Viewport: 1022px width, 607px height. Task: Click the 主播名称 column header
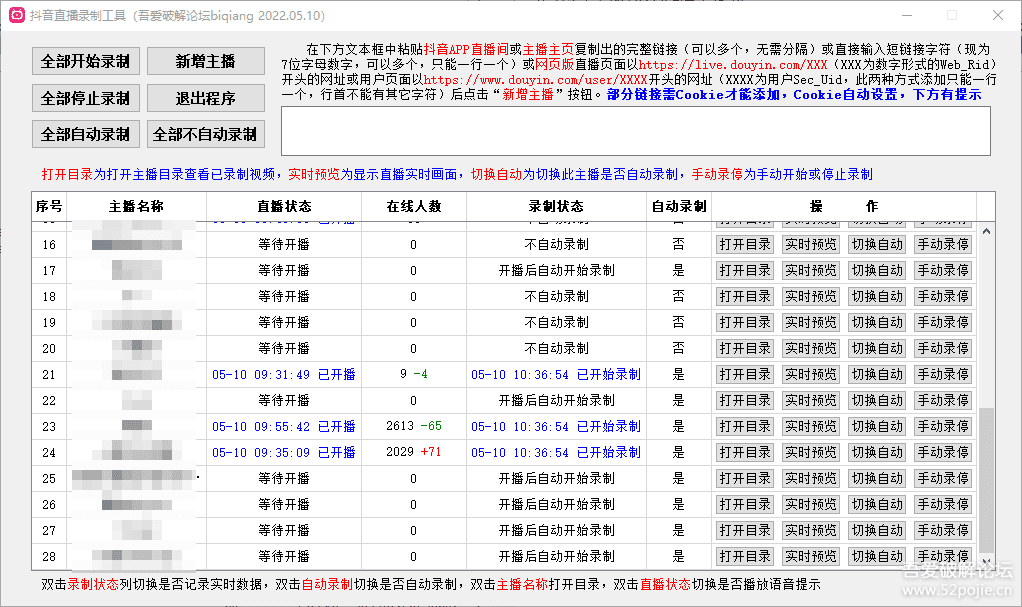pos(136,207)
